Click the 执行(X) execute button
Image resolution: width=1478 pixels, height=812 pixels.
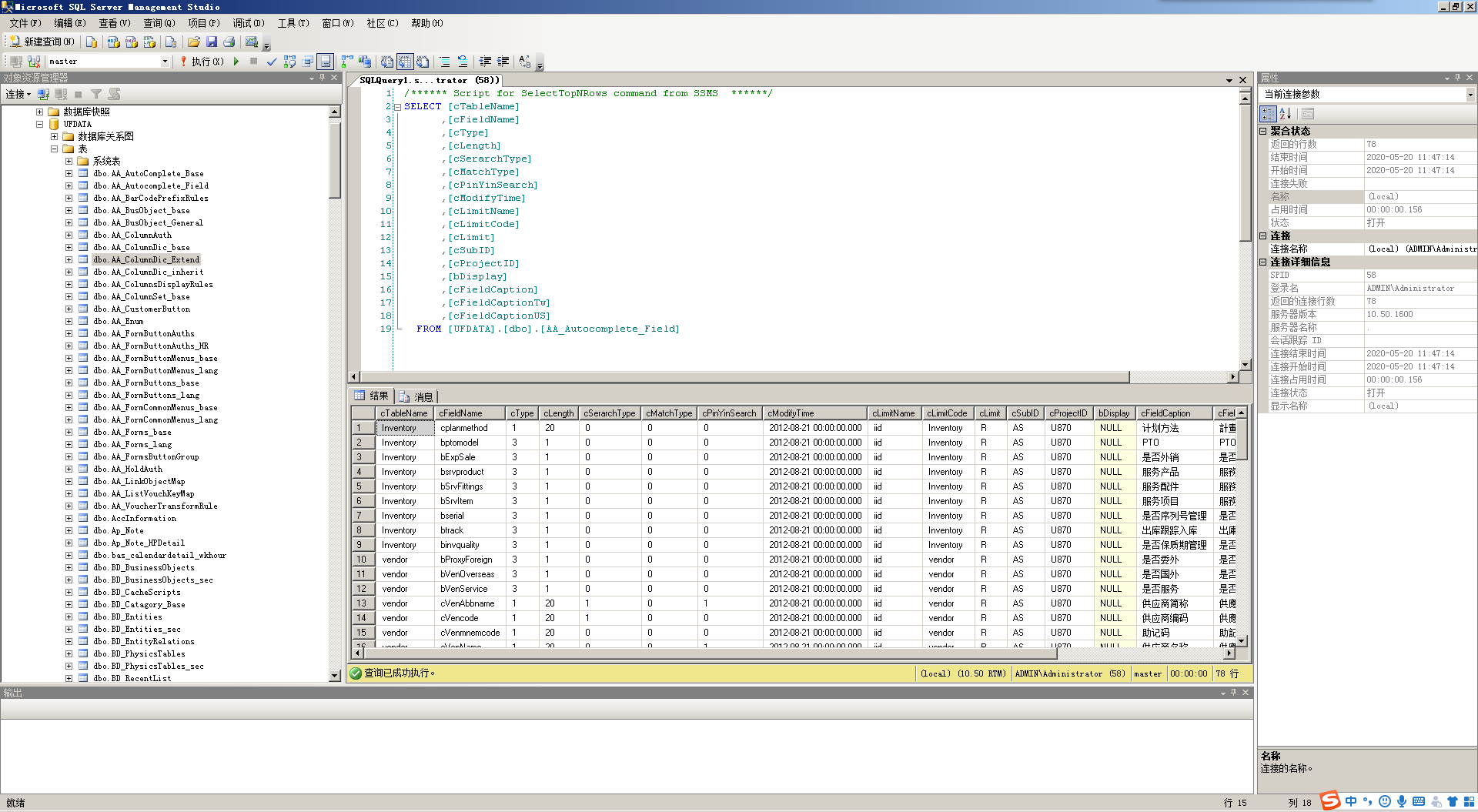pos(202,62)
